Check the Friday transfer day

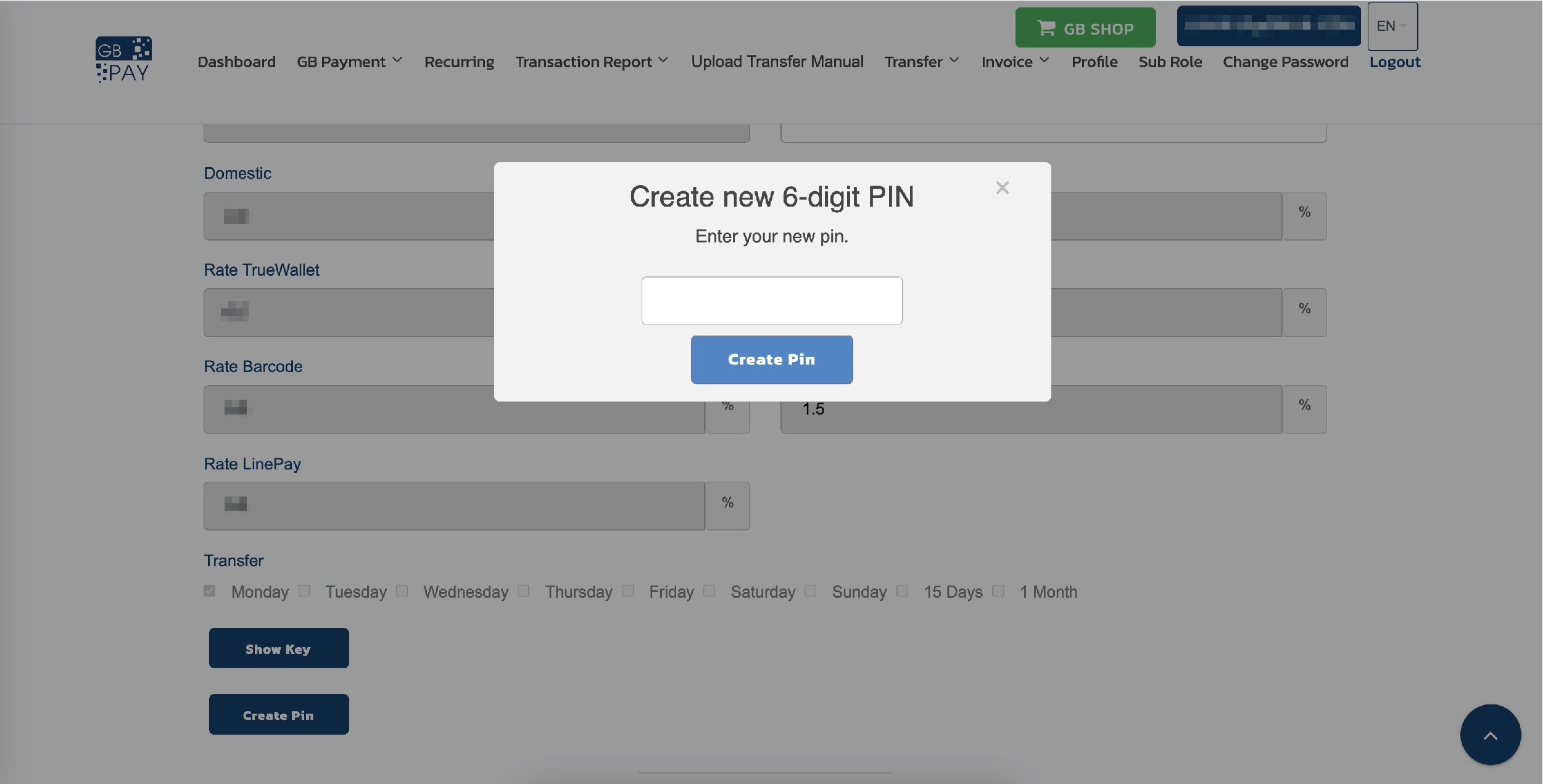(x=629, y=590)
